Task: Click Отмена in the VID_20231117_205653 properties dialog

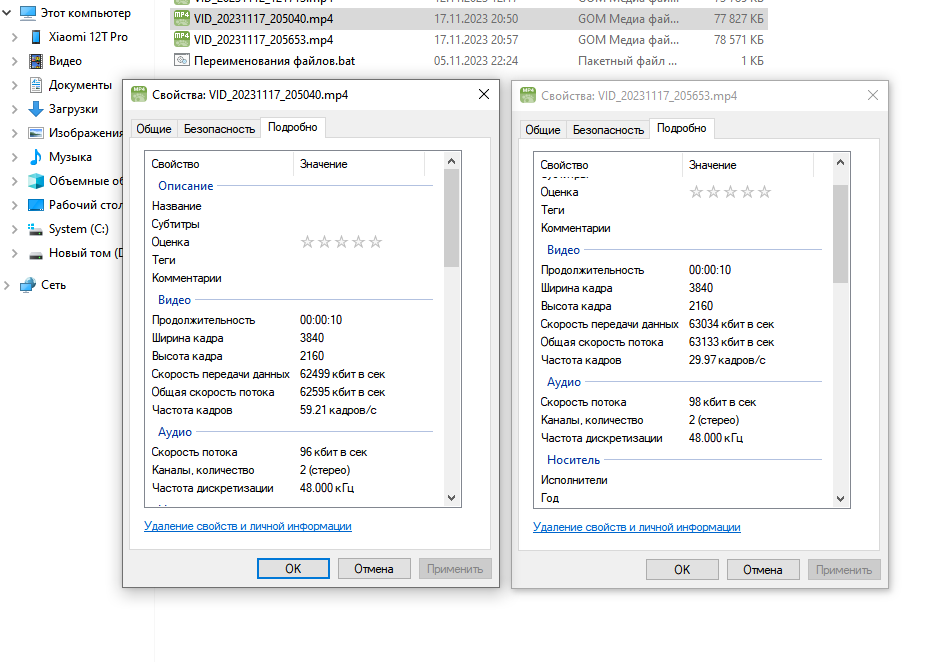Action: pyautogui.click(x=762, y=570)
